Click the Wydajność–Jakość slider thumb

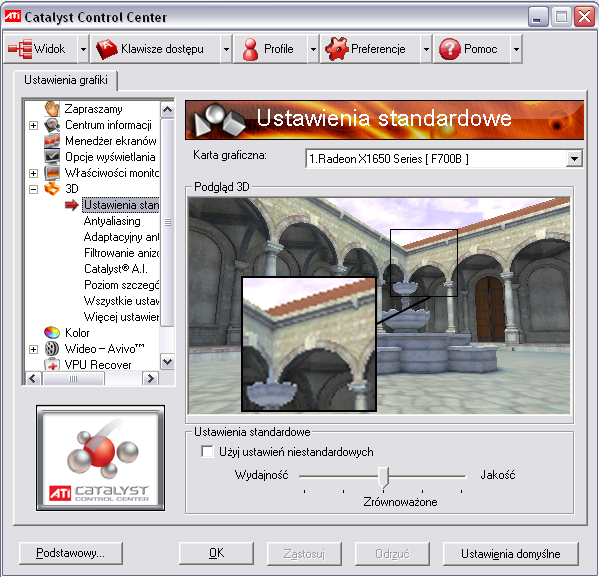point(383,477)
